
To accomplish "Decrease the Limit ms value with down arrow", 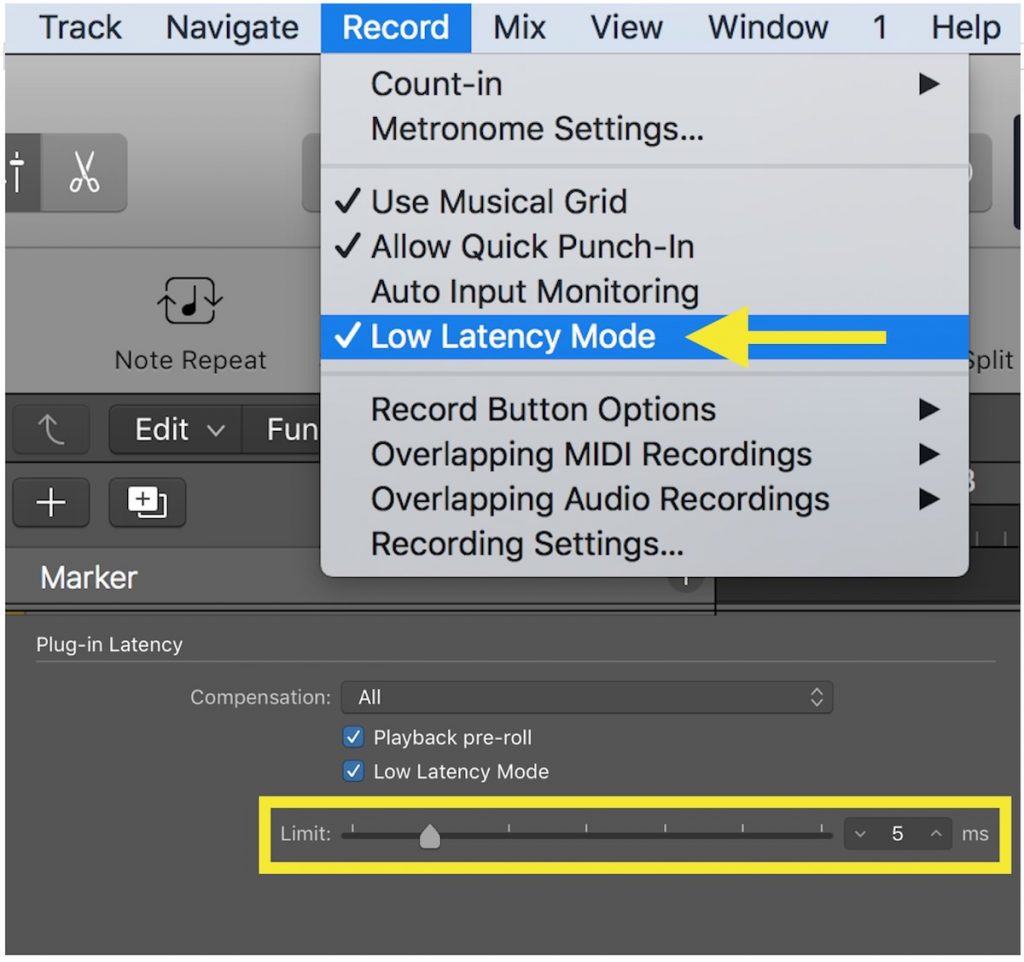I will click(x=860, y=834).
